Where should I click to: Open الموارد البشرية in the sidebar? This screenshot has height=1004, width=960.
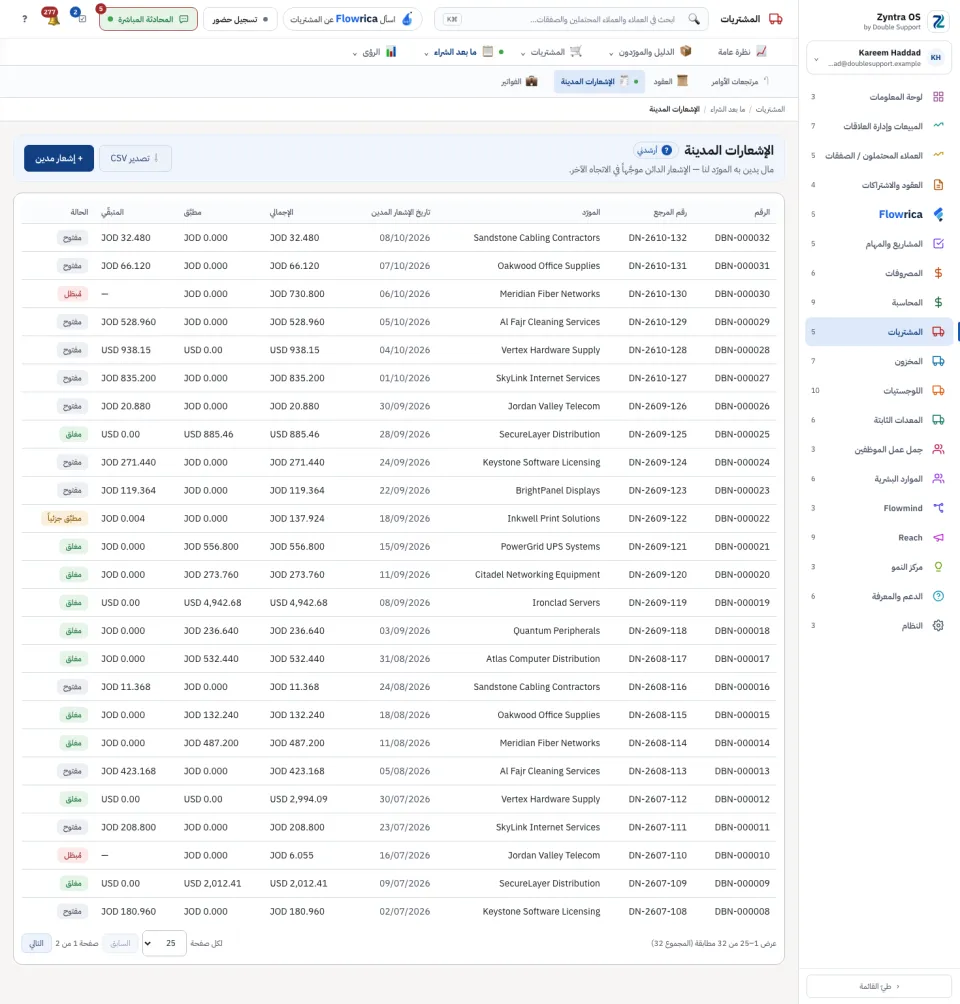878,479
